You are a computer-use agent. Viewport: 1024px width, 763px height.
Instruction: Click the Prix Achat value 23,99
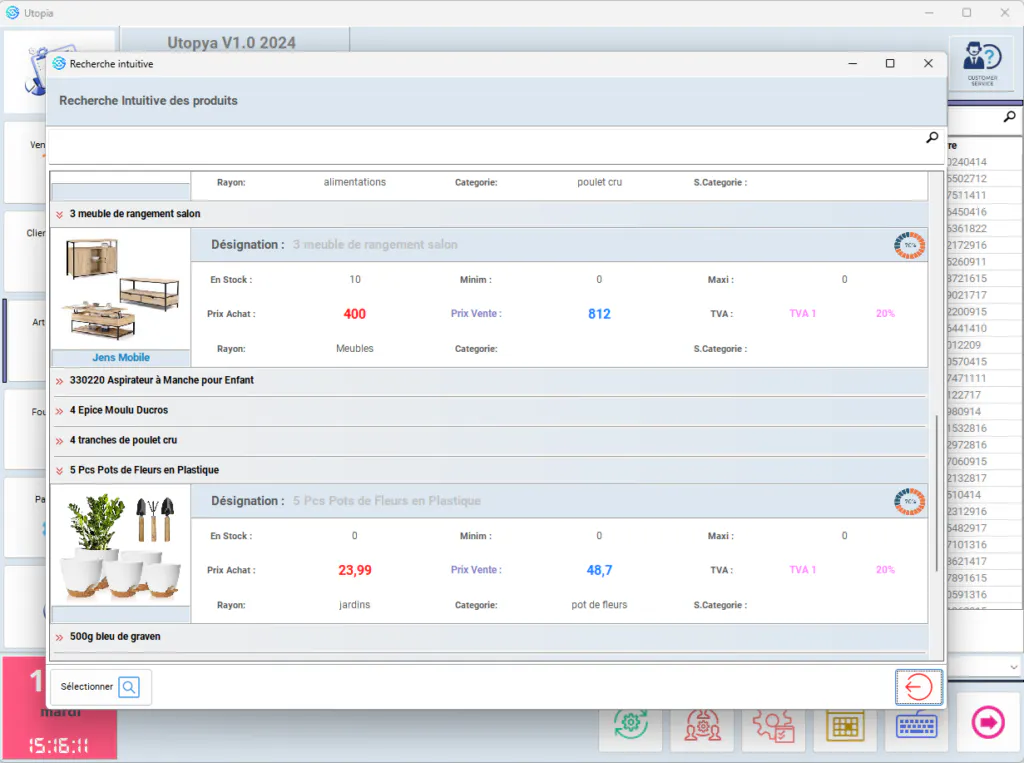[x=355, y=570]
